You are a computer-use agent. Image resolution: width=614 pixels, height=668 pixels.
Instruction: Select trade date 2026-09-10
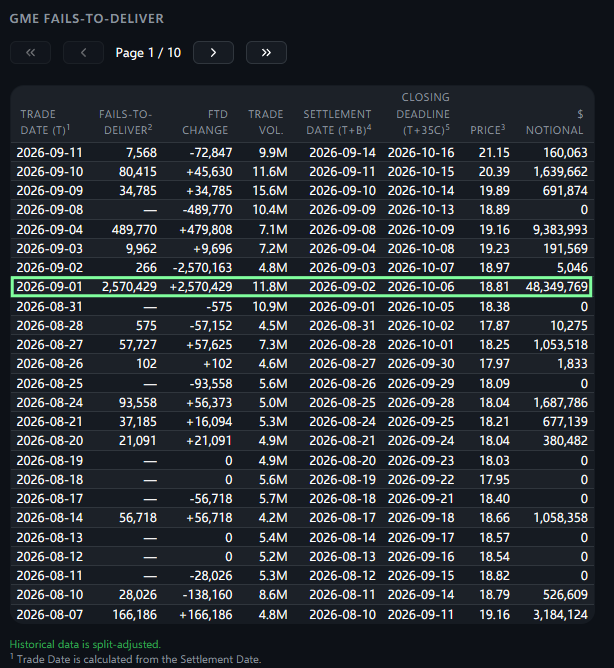click(x=49, y=172)
